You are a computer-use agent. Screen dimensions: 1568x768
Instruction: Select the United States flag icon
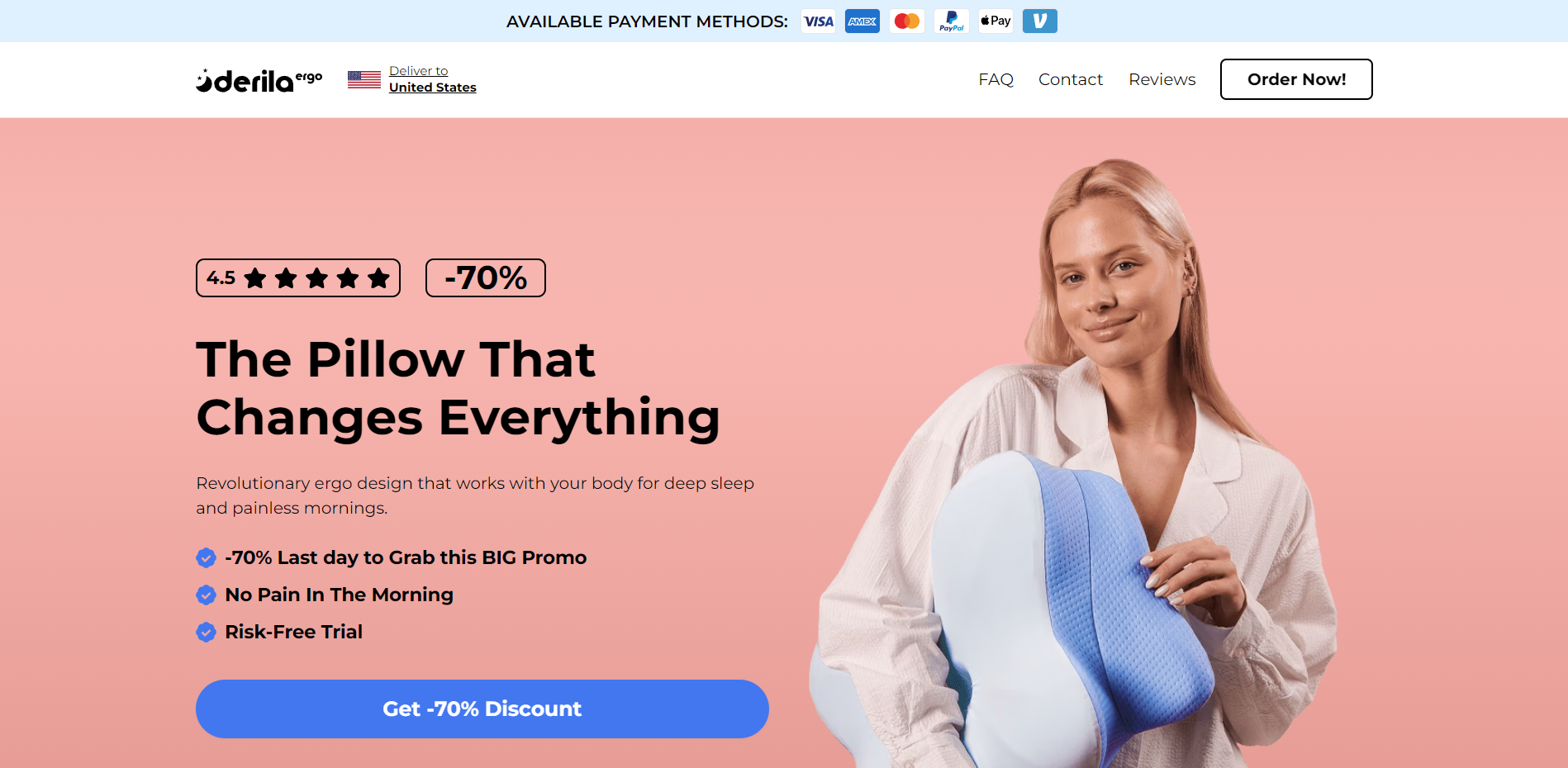click(x=364, y=79)
